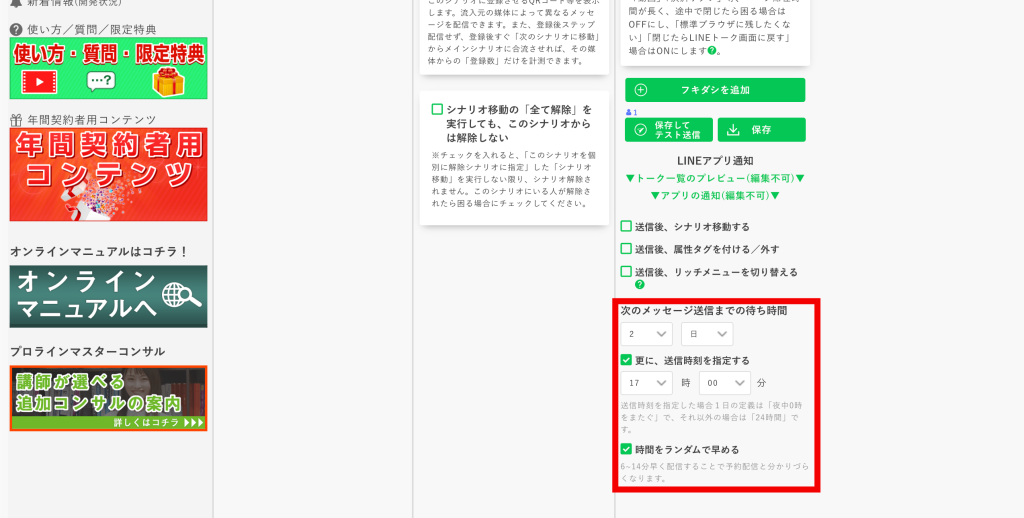Click the 詳しくはコチラ strip on the consulting banner

coord(108,423)
